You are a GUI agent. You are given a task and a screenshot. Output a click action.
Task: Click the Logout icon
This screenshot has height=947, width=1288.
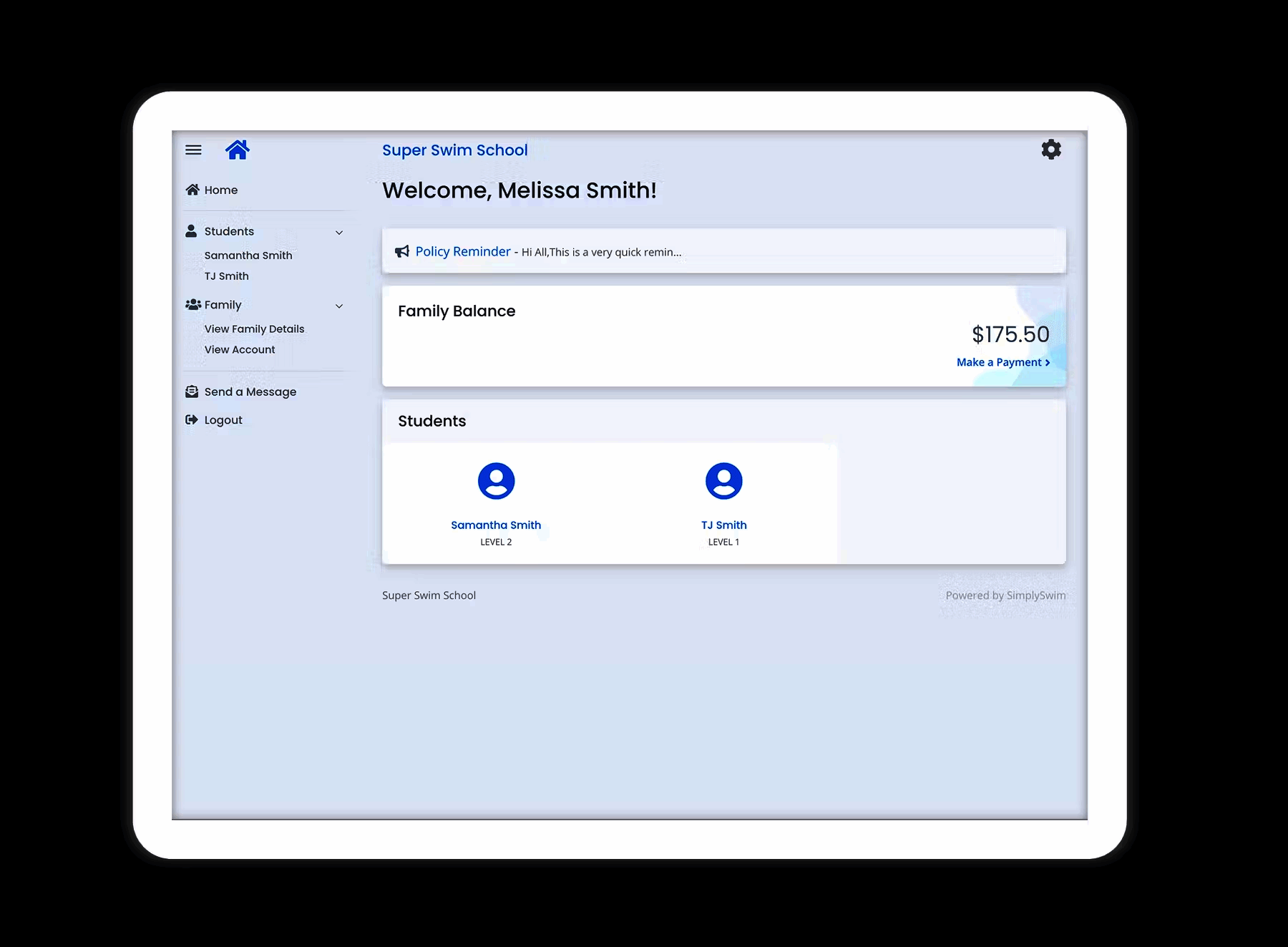point(192,419)
